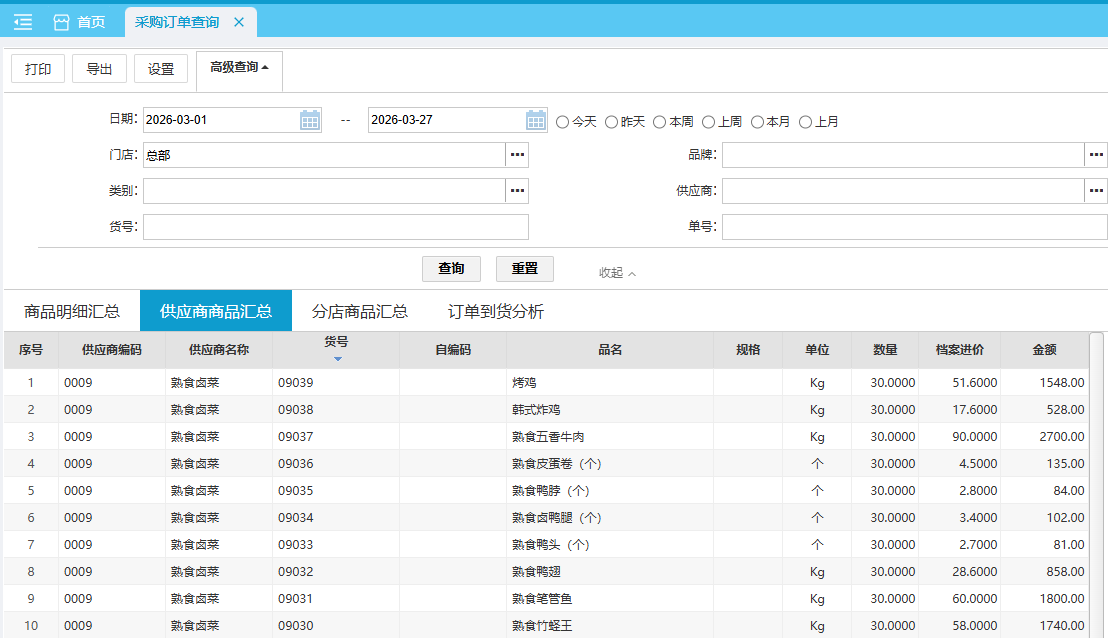This screenshot has width=1108, height=638.
Task: Click the 货号 column sort arrow
Action: pos(337,359)
